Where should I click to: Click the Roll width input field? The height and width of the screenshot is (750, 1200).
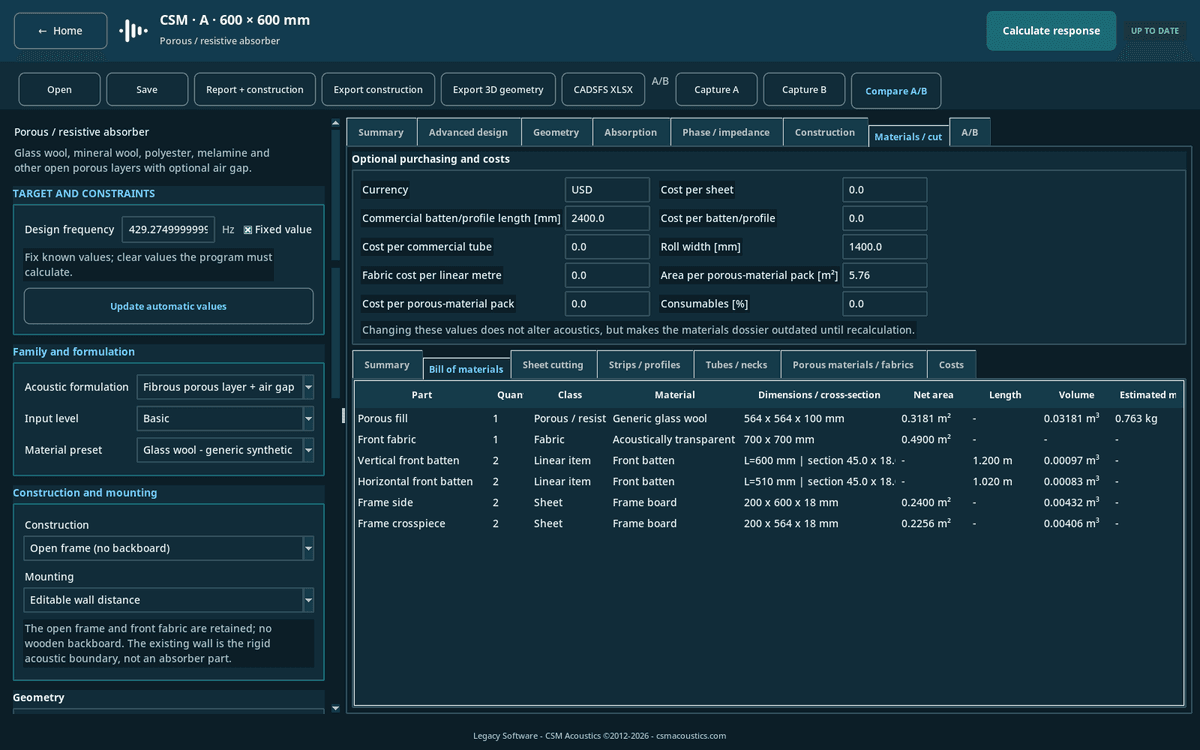click(884, 247)
